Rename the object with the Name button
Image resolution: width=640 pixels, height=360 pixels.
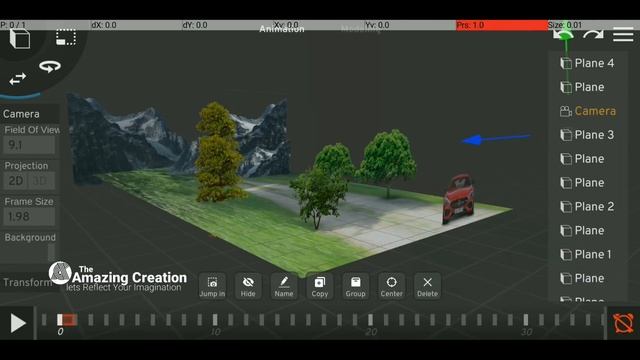[284, 287]
